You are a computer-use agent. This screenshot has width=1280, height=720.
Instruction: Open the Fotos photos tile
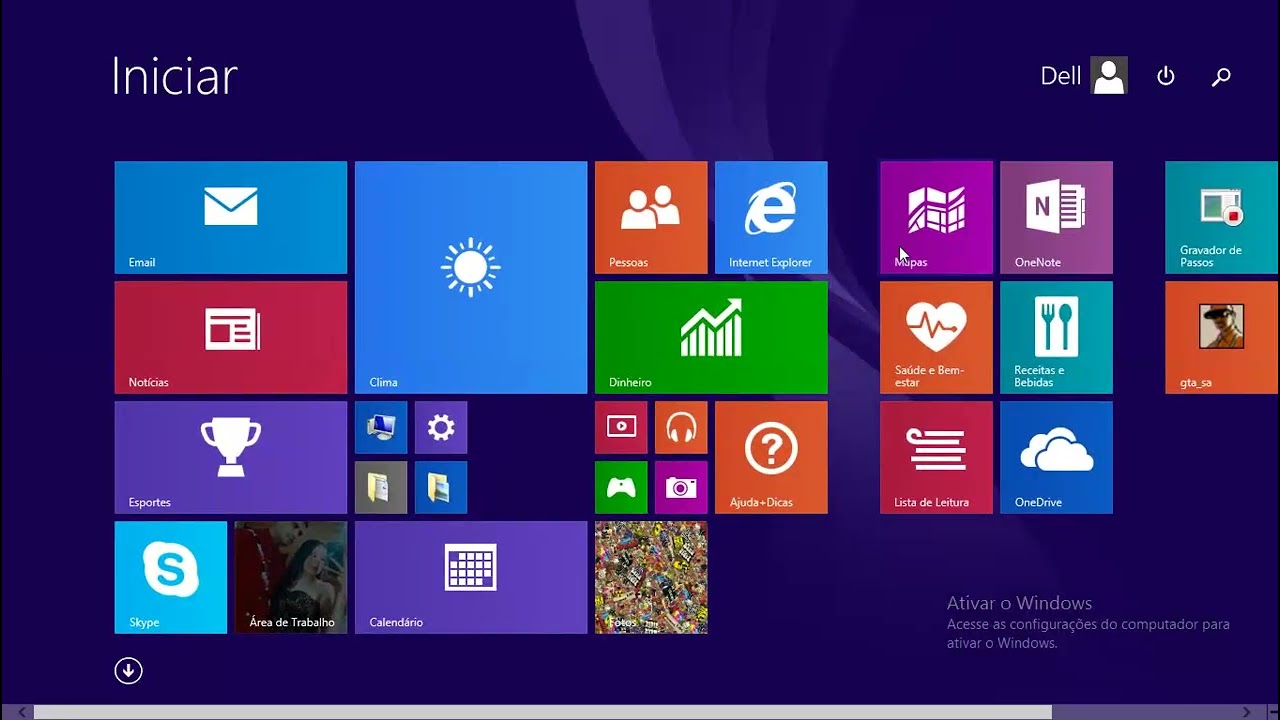tap(651, 577)
